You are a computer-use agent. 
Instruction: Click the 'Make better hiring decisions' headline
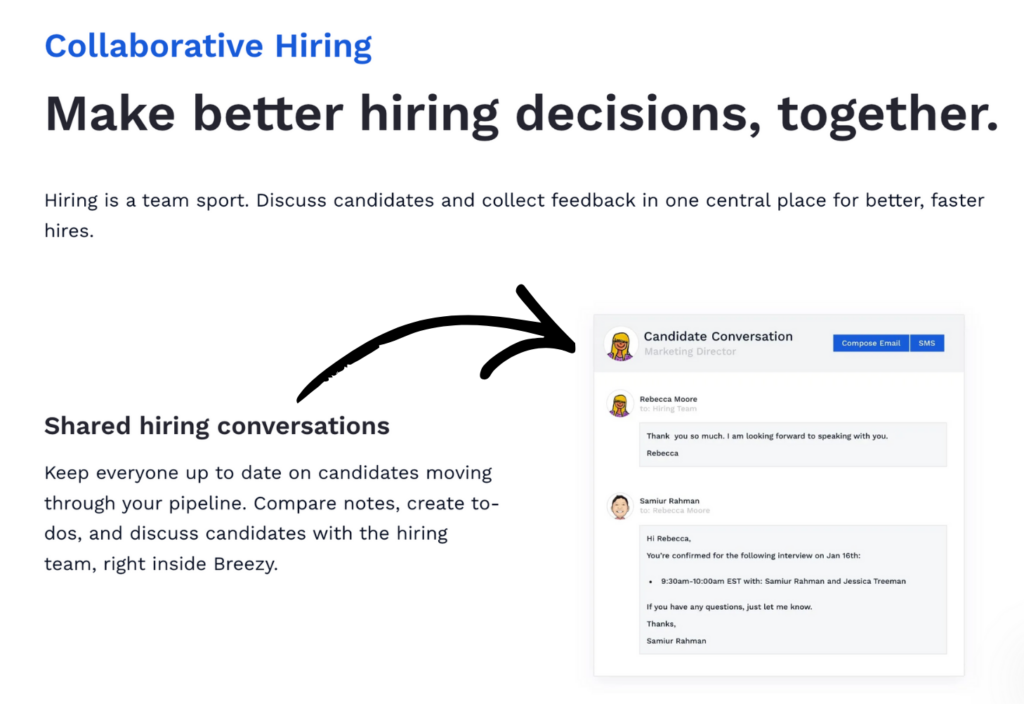521,112
